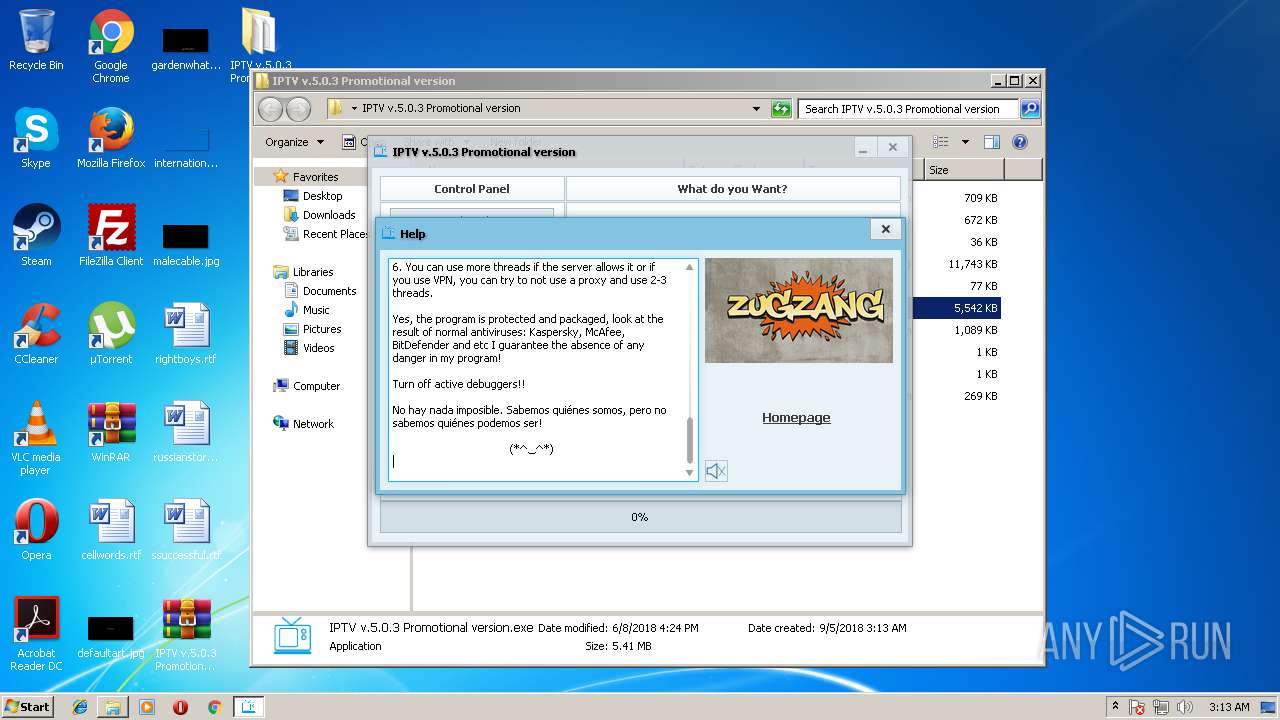
Task: Select russianstor rtf desktop file
Action: click(x=186, y=432)
